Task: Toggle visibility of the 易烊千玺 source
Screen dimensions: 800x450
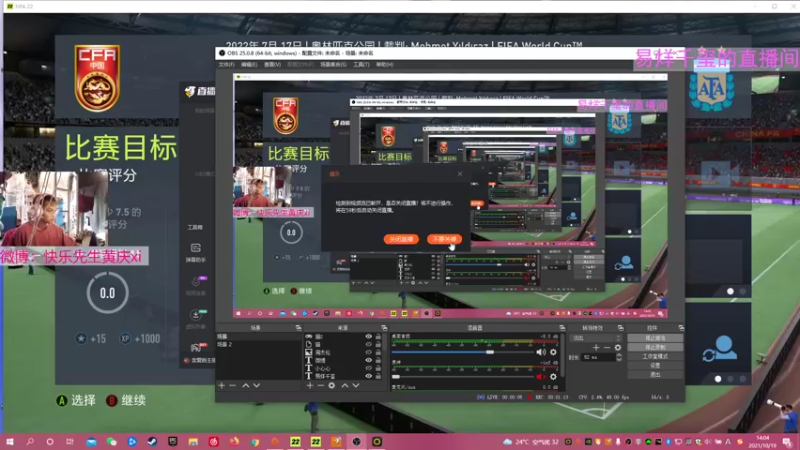Action: click(x=368, y=376)
